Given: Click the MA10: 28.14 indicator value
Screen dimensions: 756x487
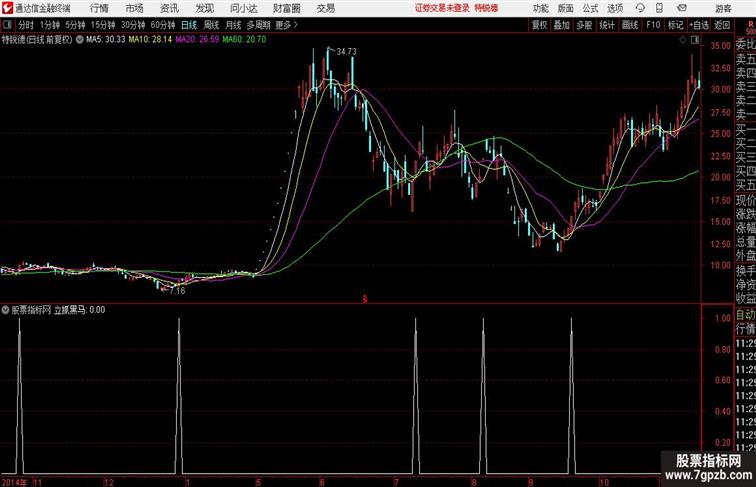Looking at the screenshot, I should click(150, 40).
